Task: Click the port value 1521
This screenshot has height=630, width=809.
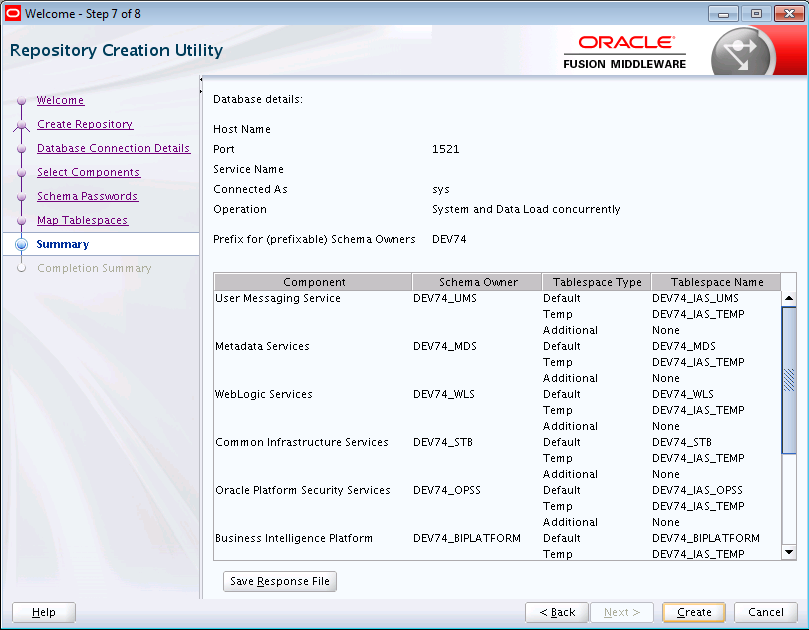Action: pyautogui.click(x=446, y=150)
